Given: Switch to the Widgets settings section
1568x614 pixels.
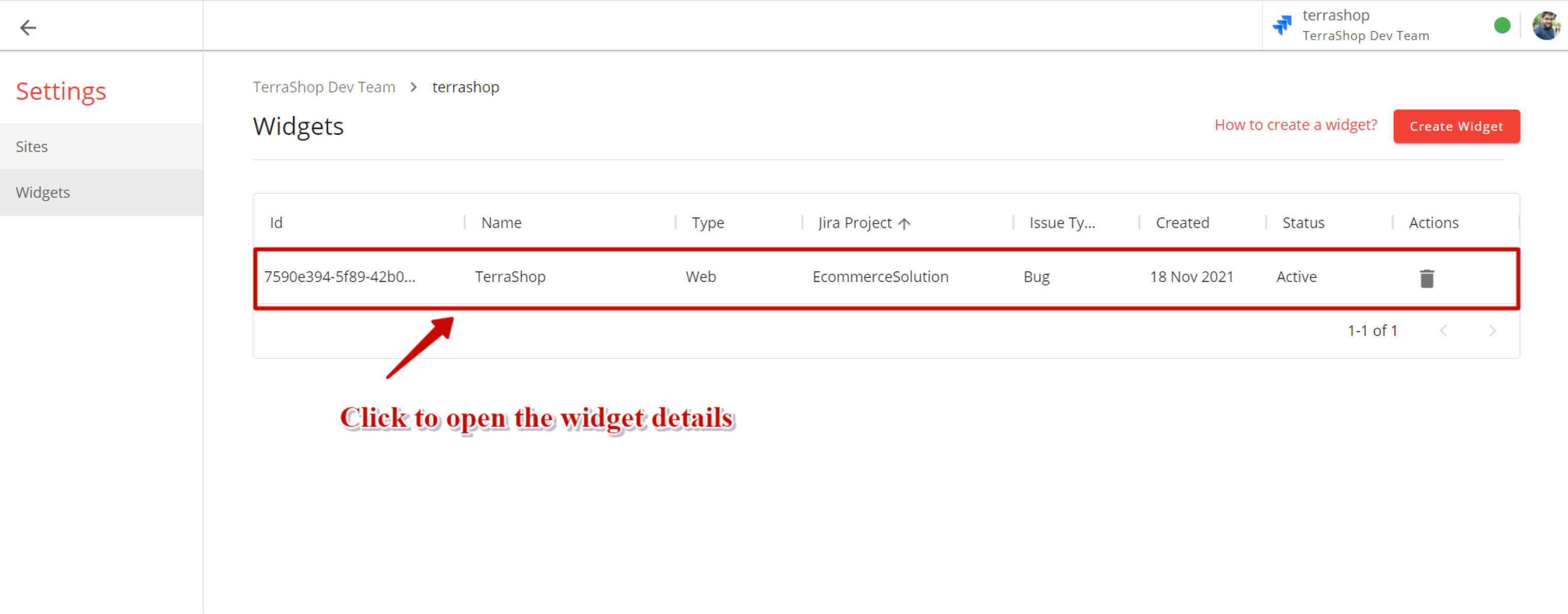Looking at the screenshot, I should [x=43, y=192].
